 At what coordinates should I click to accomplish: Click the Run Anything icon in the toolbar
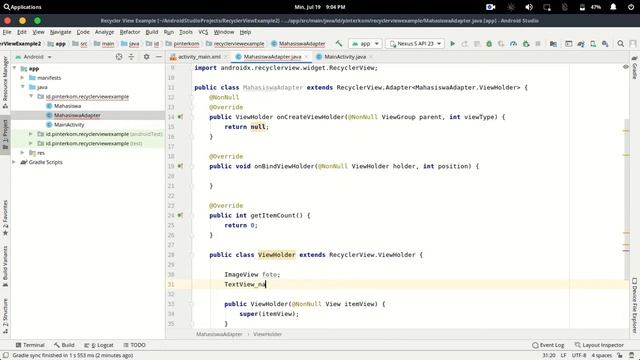click(569, 44)
